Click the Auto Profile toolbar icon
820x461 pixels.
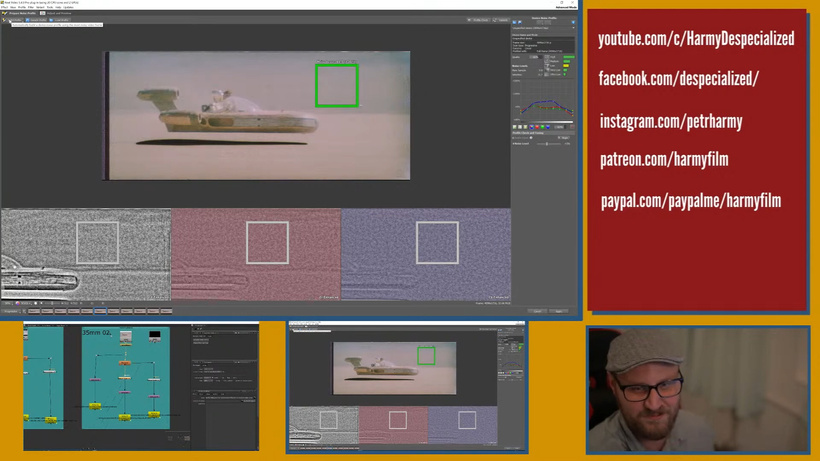[15, 20]
